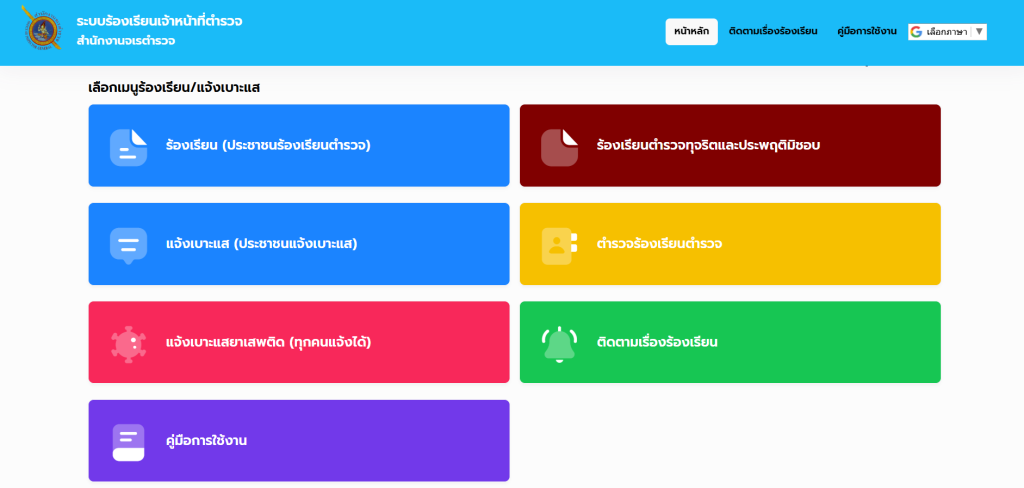Click the contact book icon on yellow card
1024x488 pixels.
(x=559, y=245)
